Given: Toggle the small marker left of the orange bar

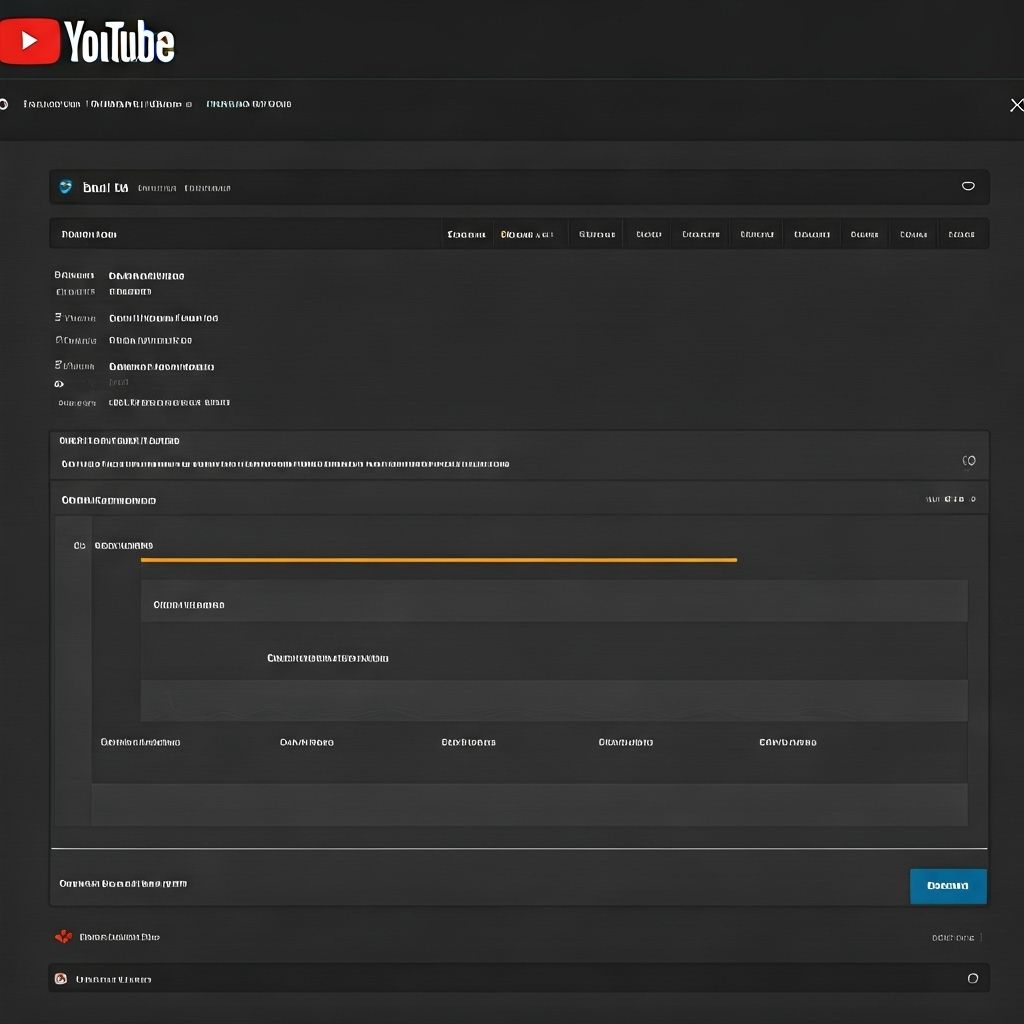Looking at the screenshot, I should (79, 546).
